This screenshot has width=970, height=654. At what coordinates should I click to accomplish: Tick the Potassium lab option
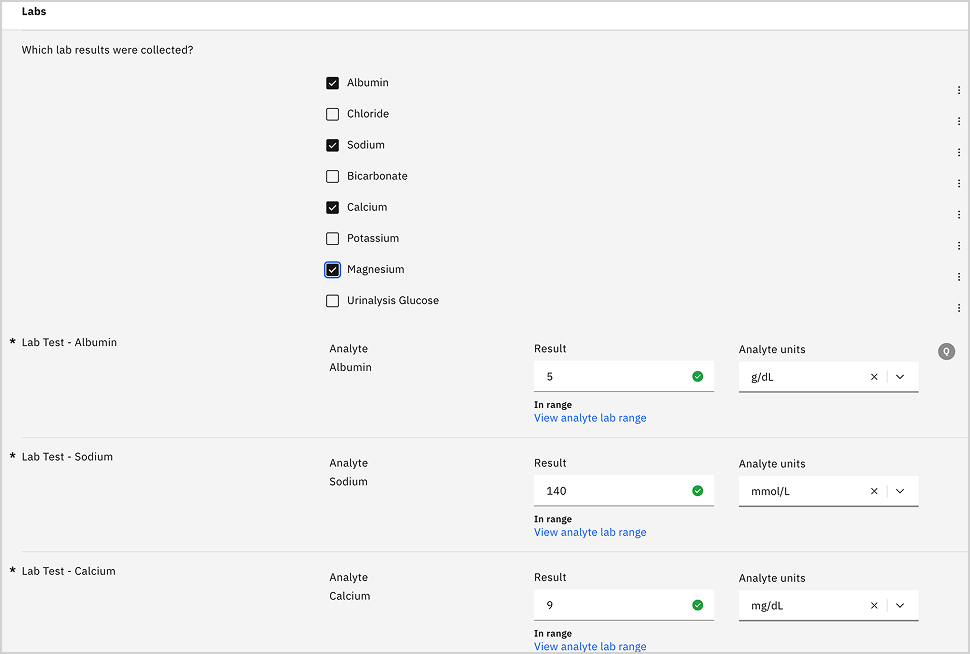333,239
